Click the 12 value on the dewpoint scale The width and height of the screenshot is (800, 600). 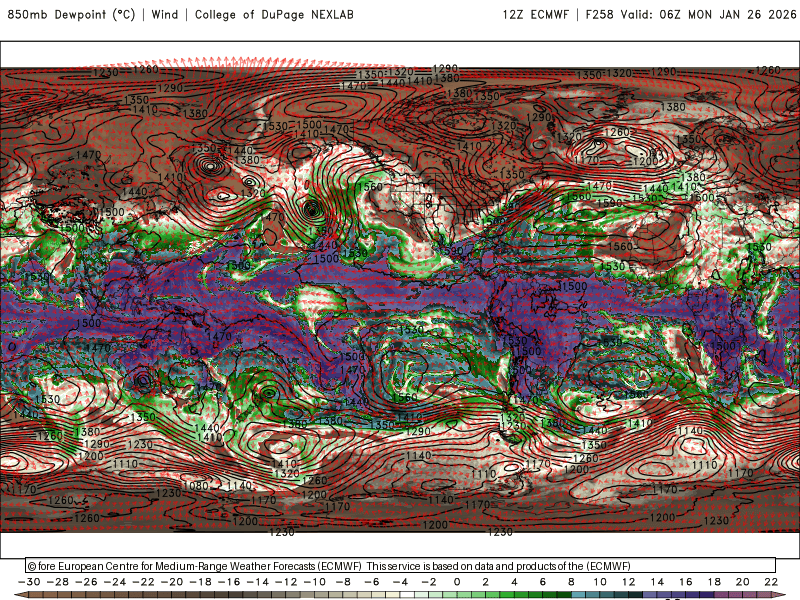click(x=629, y=582)
